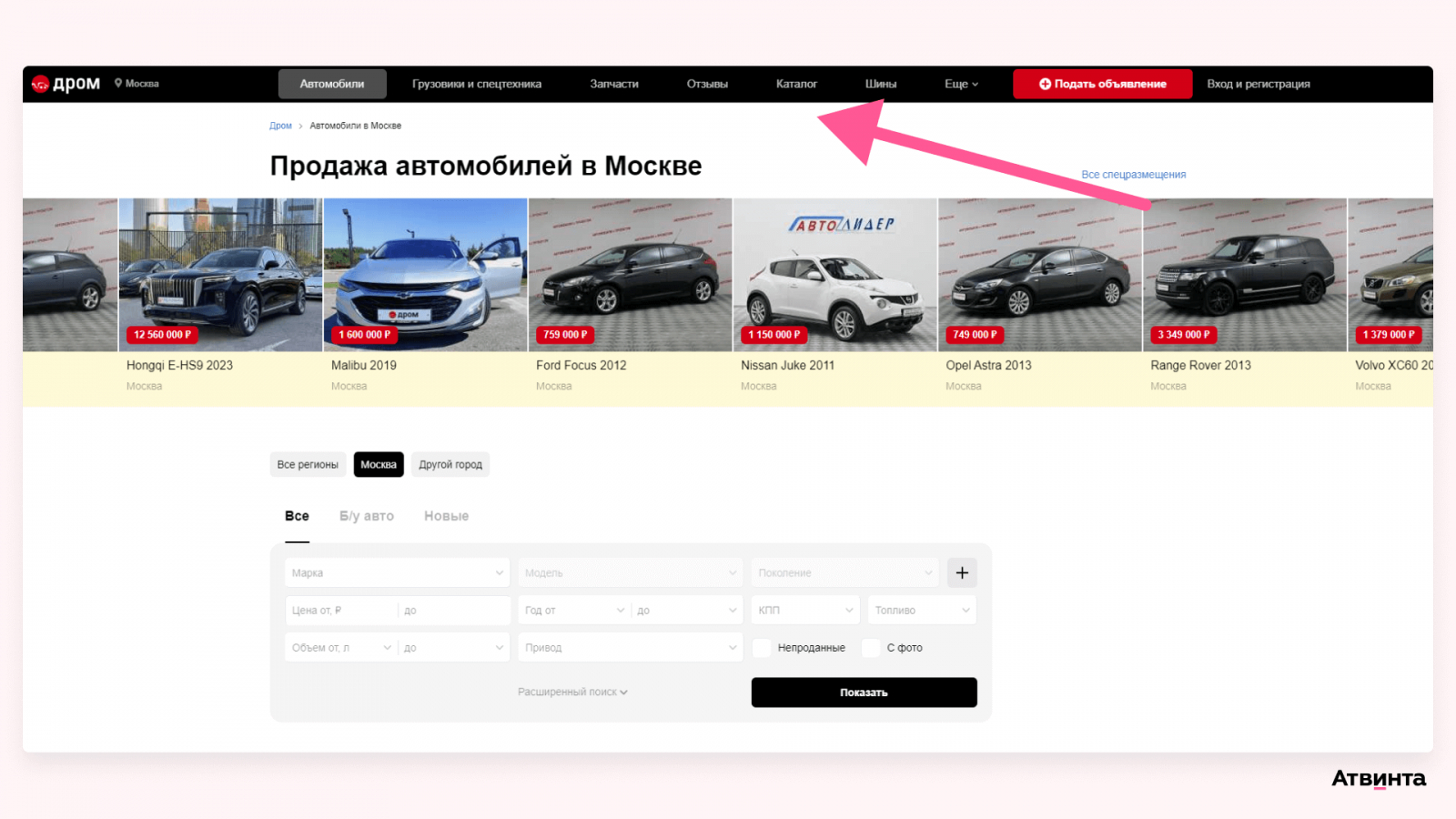The height and width of the screenshot is (819, 1456).
Task: Expand the Привод dropdown
Action: coord(631,648)
